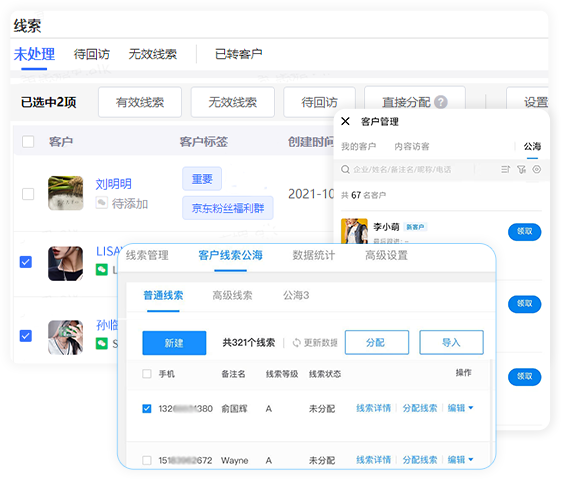Click the 待添加 status icon under 刘明明
The height and width of the screenshot is (479, 561).
tap(102, 203)
